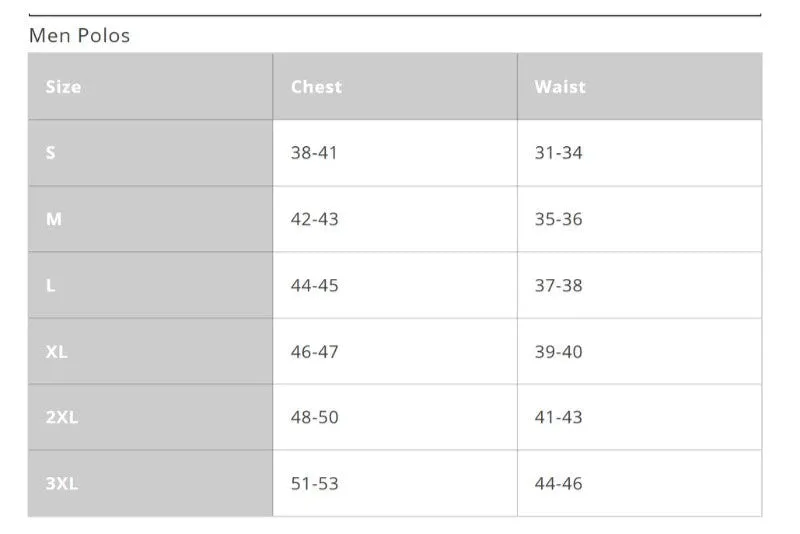Screen dimensions: 800x534
Task: Click the 2XL size row label
Action: [x=62, y=417]
